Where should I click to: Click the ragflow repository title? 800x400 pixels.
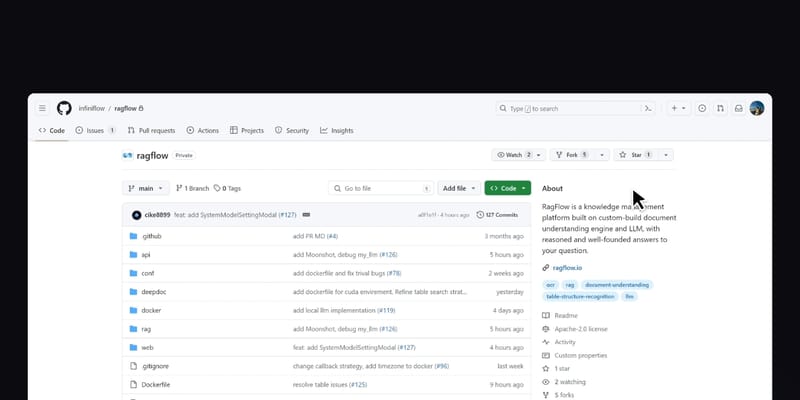[152, 156]
